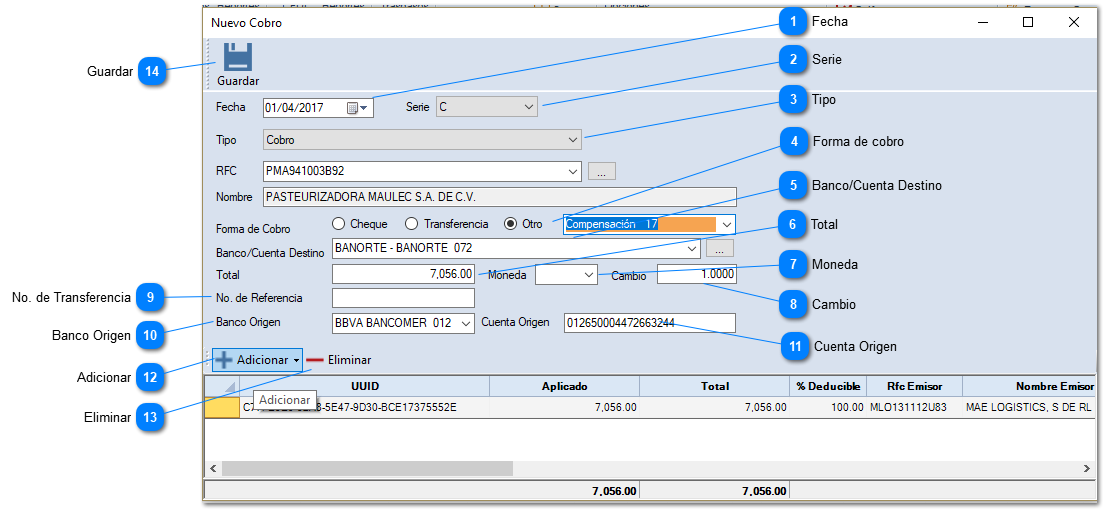Viewport: 1106px width, 512px height.
Task: Click the blue plus Adicionar icon
Action: (x=224, y=360)
